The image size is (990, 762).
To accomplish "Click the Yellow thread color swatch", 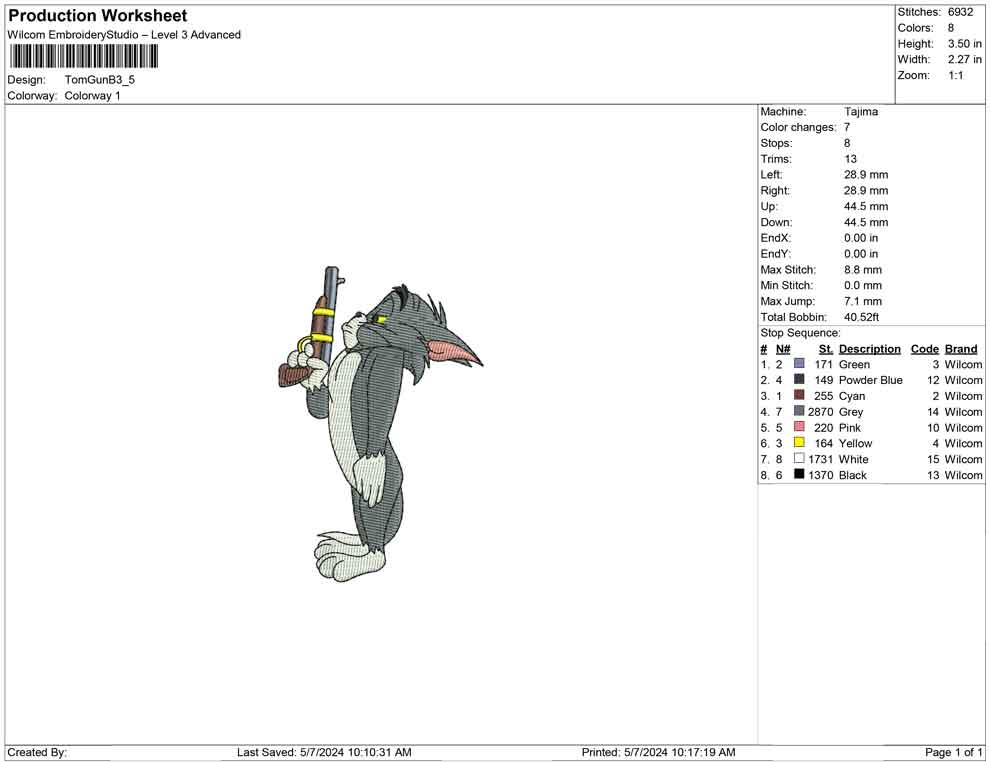I will coord(799,443).
